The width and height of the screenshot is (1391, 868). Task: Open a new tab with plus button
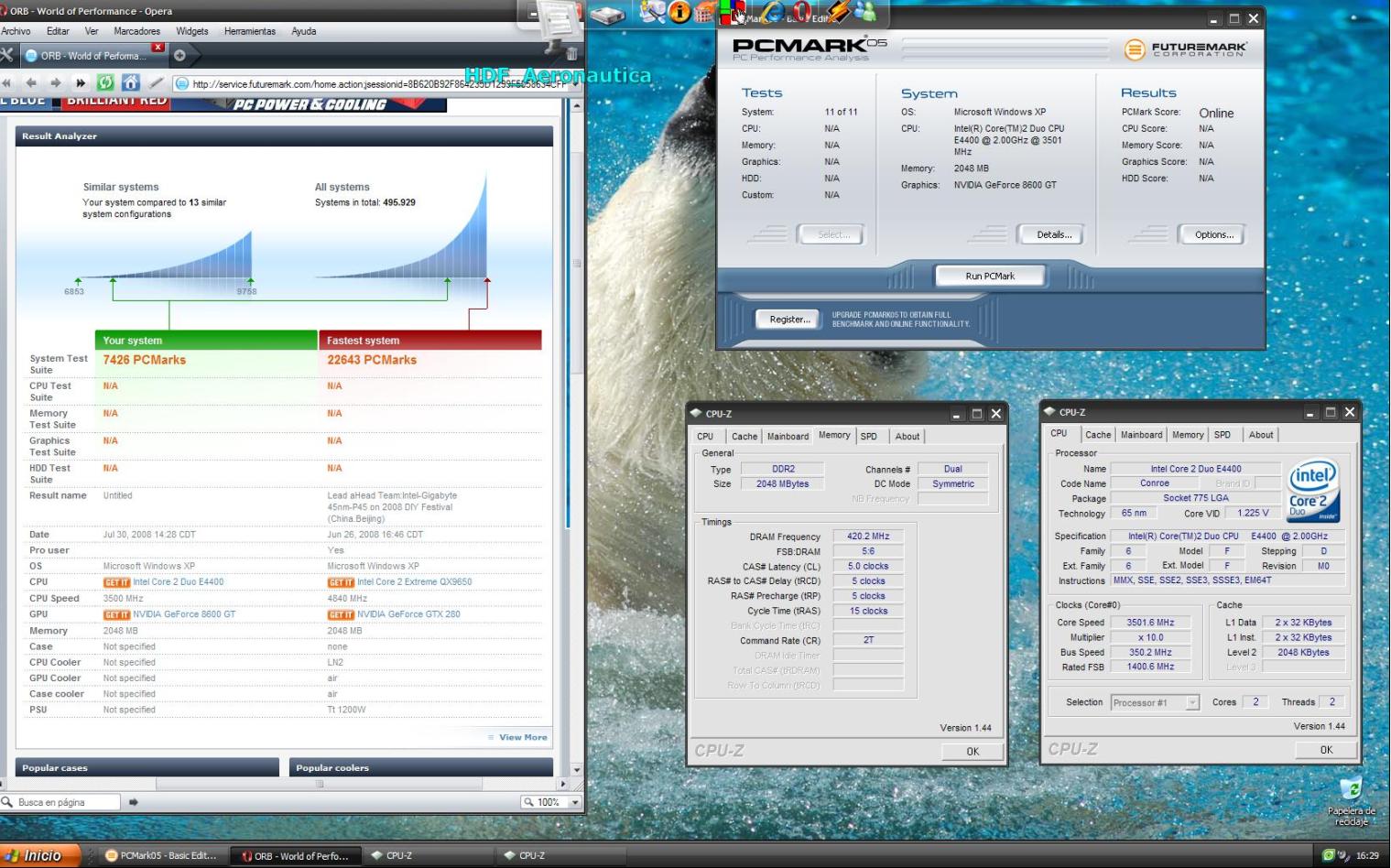(x=179, y=55)
